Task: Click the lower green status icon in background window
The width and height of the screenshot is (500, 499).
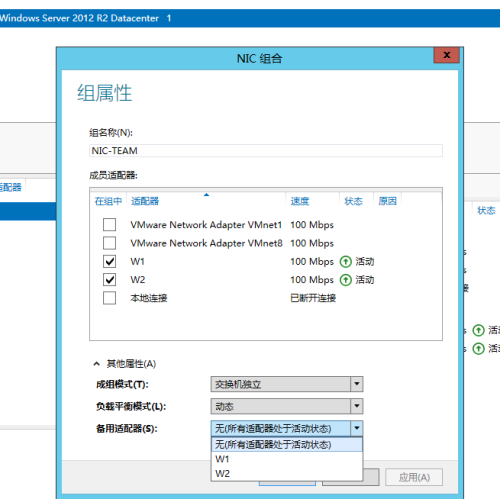Action: [479, 349]
